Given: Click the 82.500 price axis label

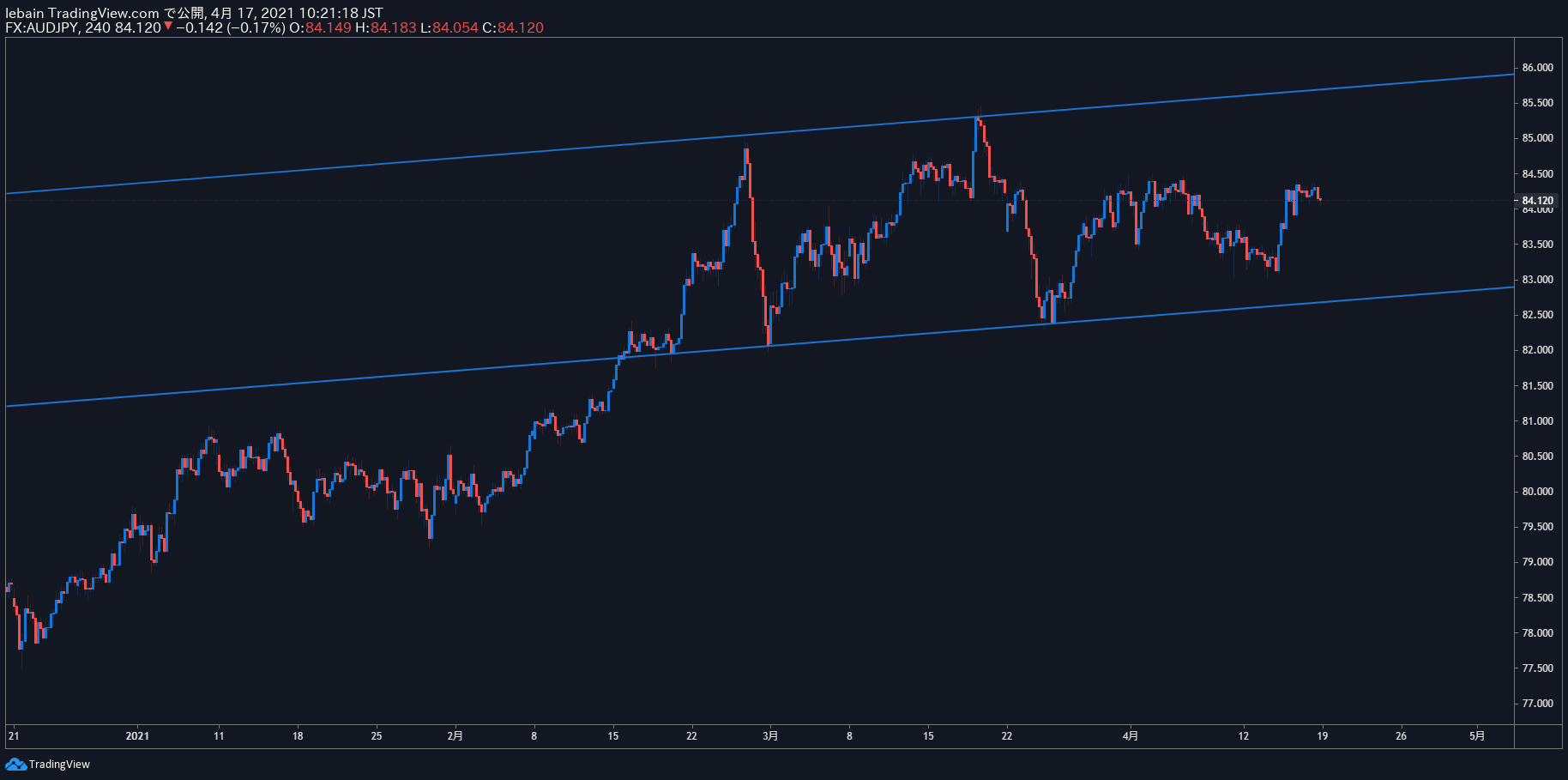Looking at the screenshot, I should click(1537, 315).
